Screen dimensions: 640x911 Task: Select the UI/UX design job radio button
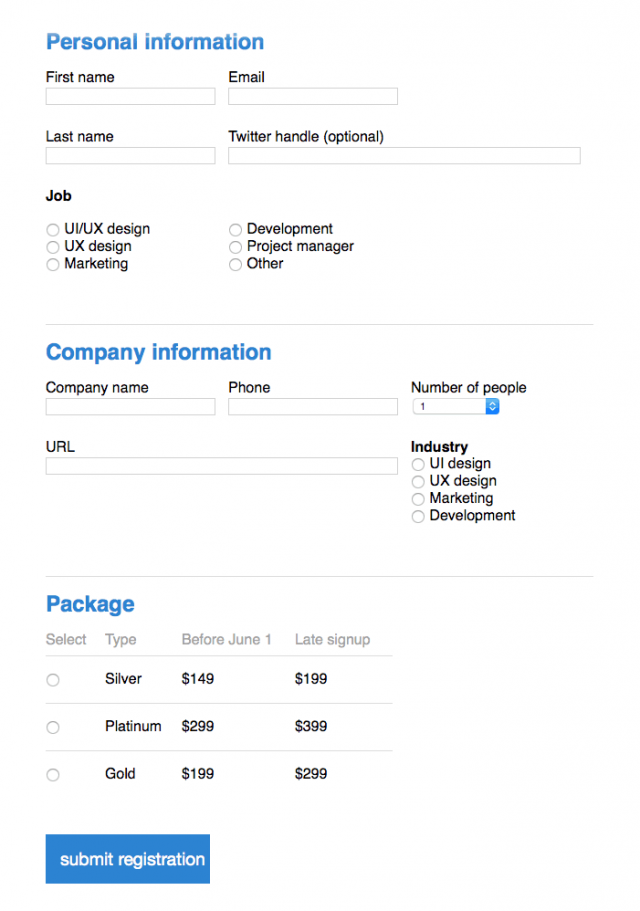(x=53, y=230)
